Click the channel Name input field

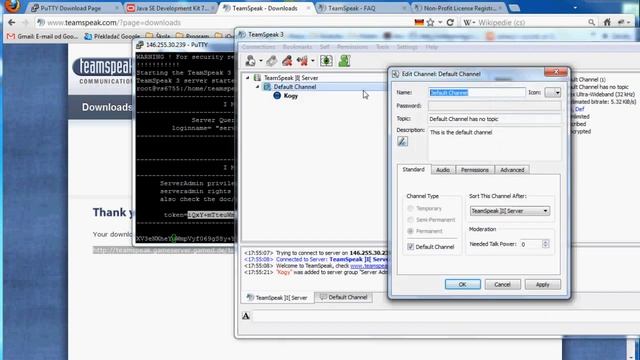click(477, 93)
